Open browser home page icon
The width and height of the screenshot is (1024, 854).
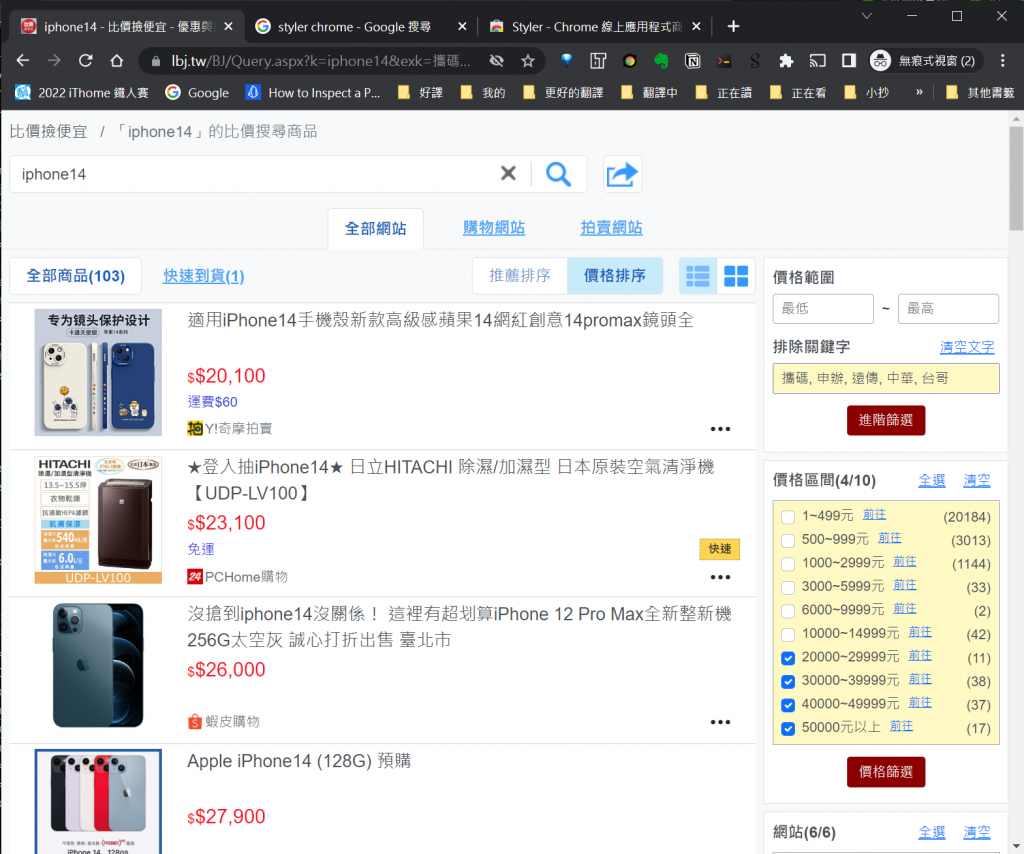click(117, 61)
